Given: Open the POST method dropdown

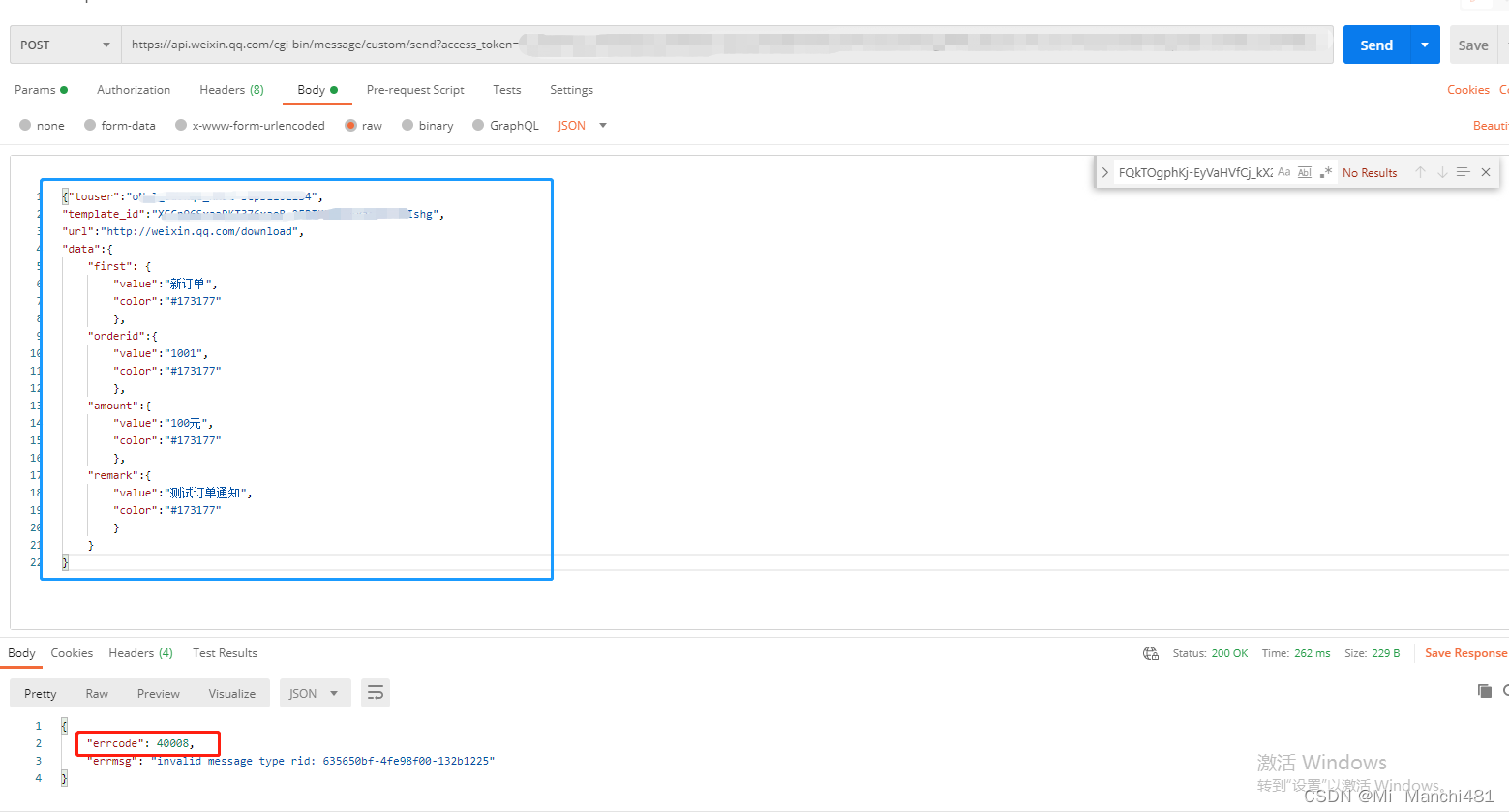Looking at the screenshot, I should click(x=65, y=45).
